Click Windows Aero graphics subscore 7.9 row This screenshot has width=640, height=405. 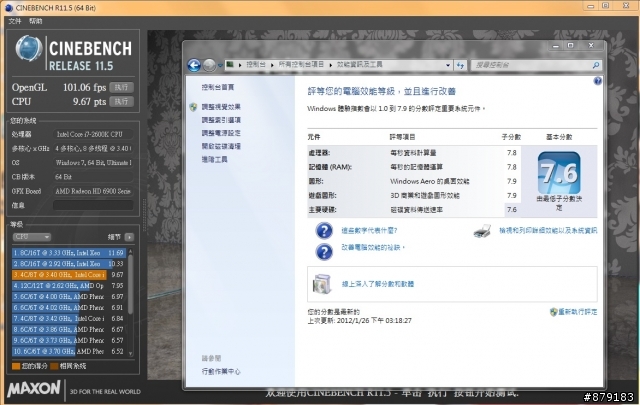(413, 181)
